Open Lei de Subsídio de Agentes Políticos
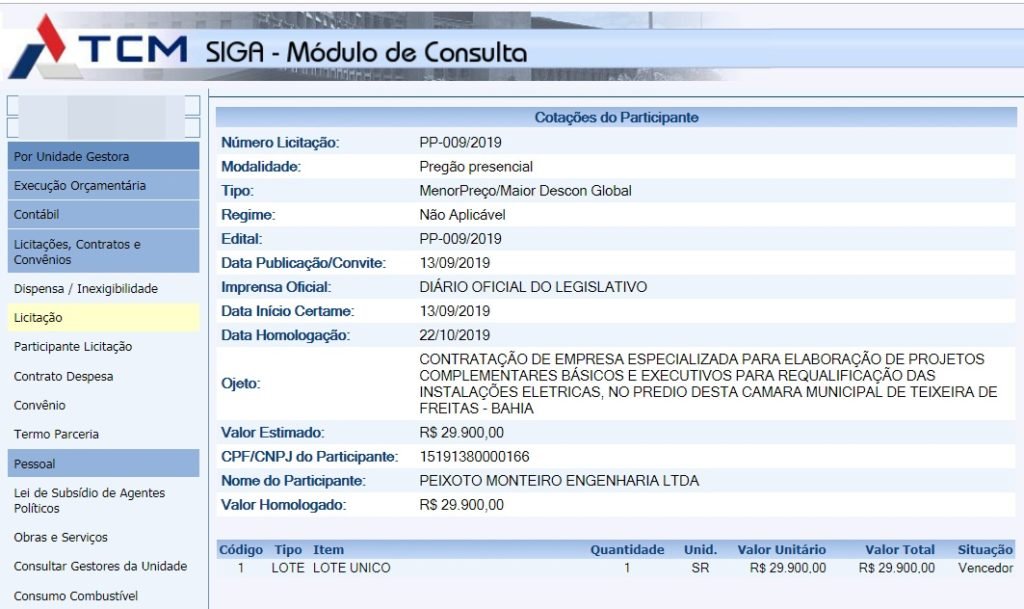This screenshot has width=1024, height=609. click(89, 500)
